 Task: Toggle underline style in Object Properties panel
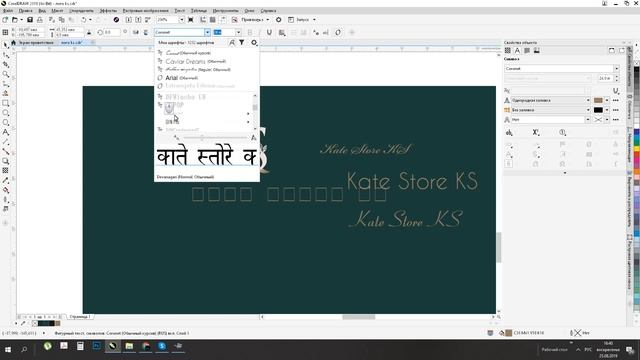(616, 91)
